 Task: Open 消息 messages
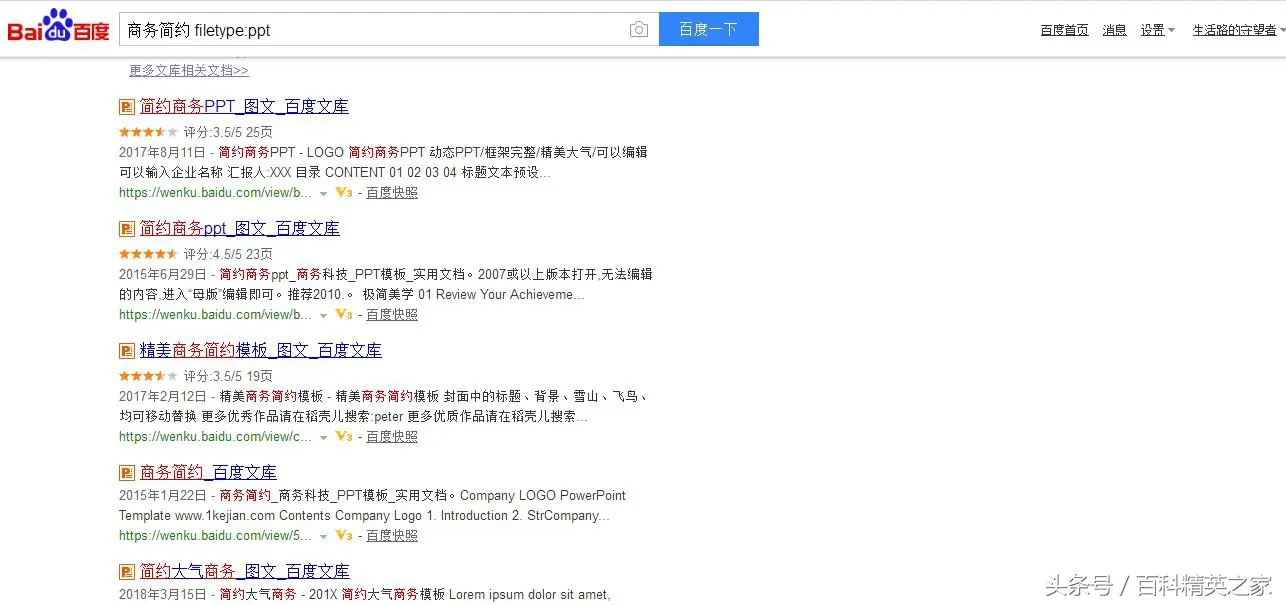coord(1114,30)
